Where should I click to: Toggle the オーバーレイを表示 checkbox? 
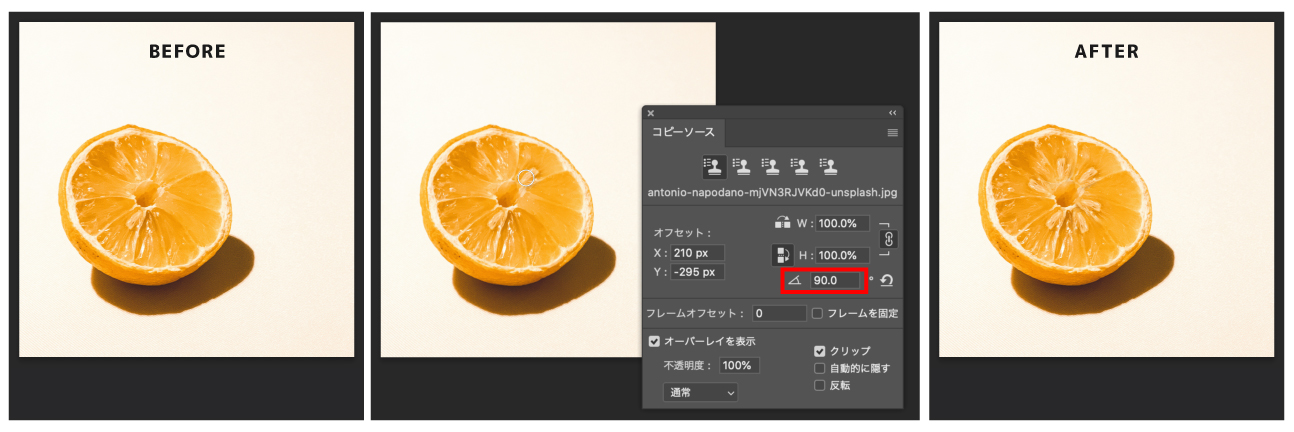click(654, 341)
